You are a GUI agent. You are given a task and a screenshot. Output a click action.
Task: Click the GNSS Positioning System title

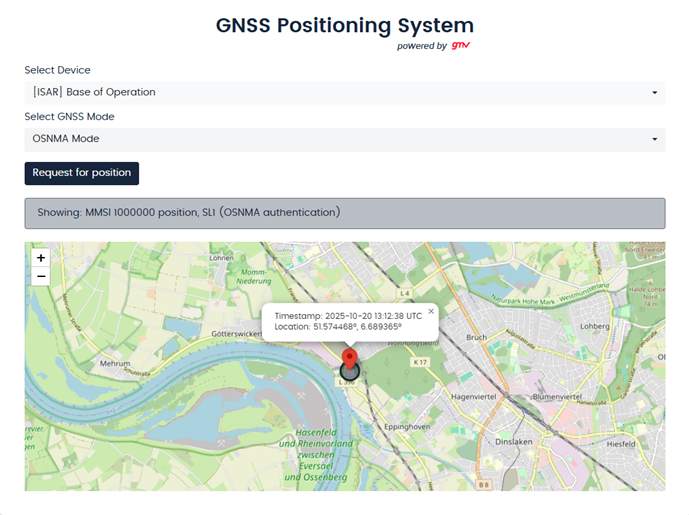tap(344, 25)
